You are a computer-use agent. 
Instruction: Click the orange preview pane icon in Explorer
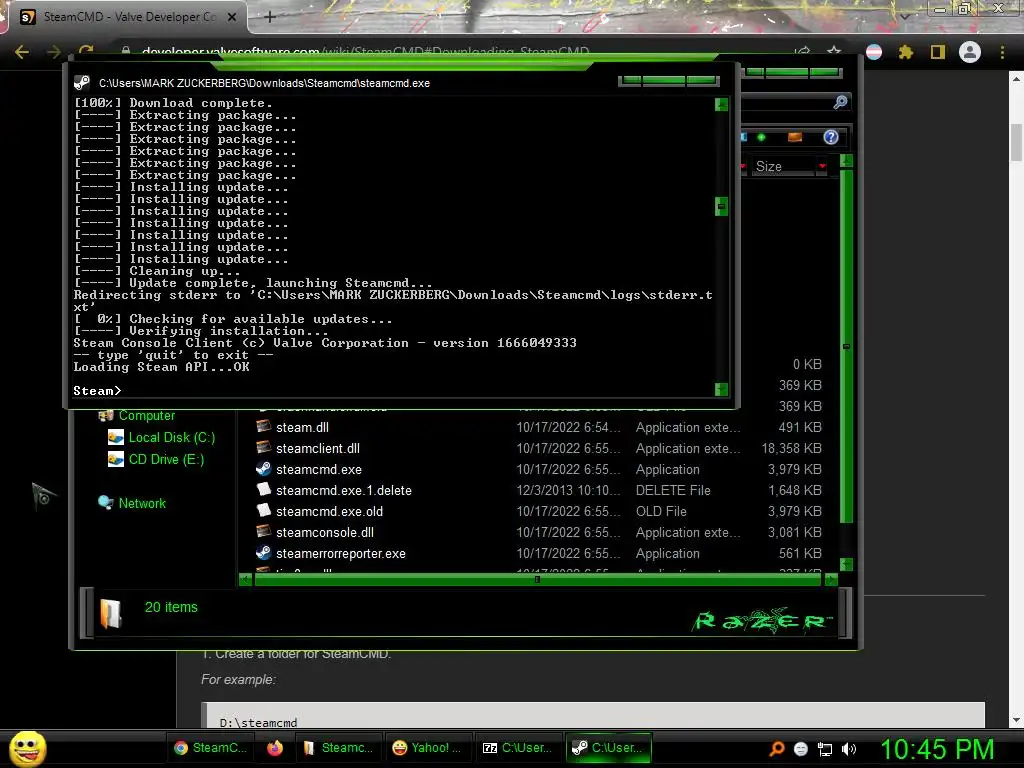tap(795, 137)
